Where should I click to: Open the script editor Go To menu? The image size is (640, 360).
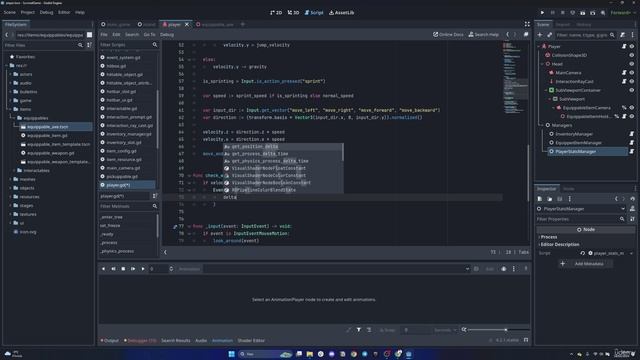[x=149, y=35]
